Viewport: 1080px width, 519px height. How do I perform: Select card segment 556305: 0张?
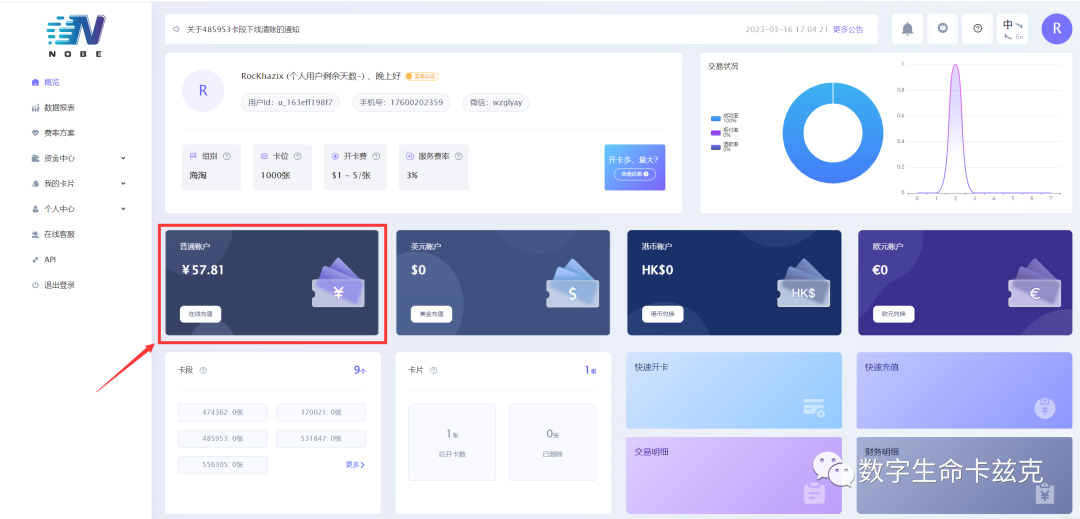(x=222, y=465)
